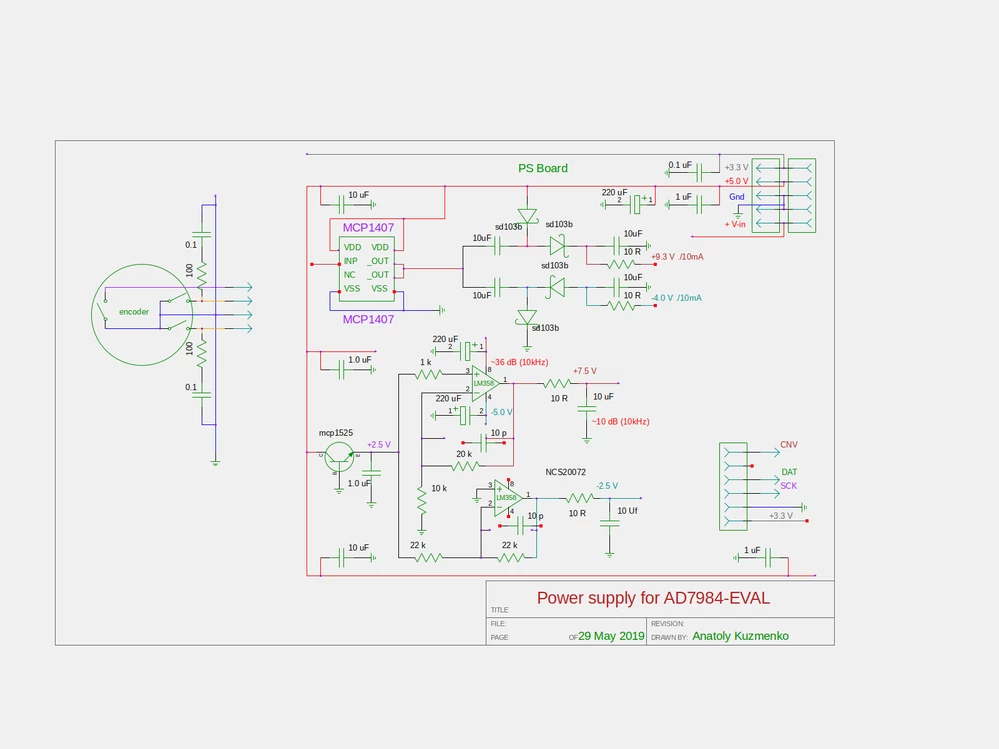
Task: Click the "encoder" text inside the circle
Action: pos(134,312)
